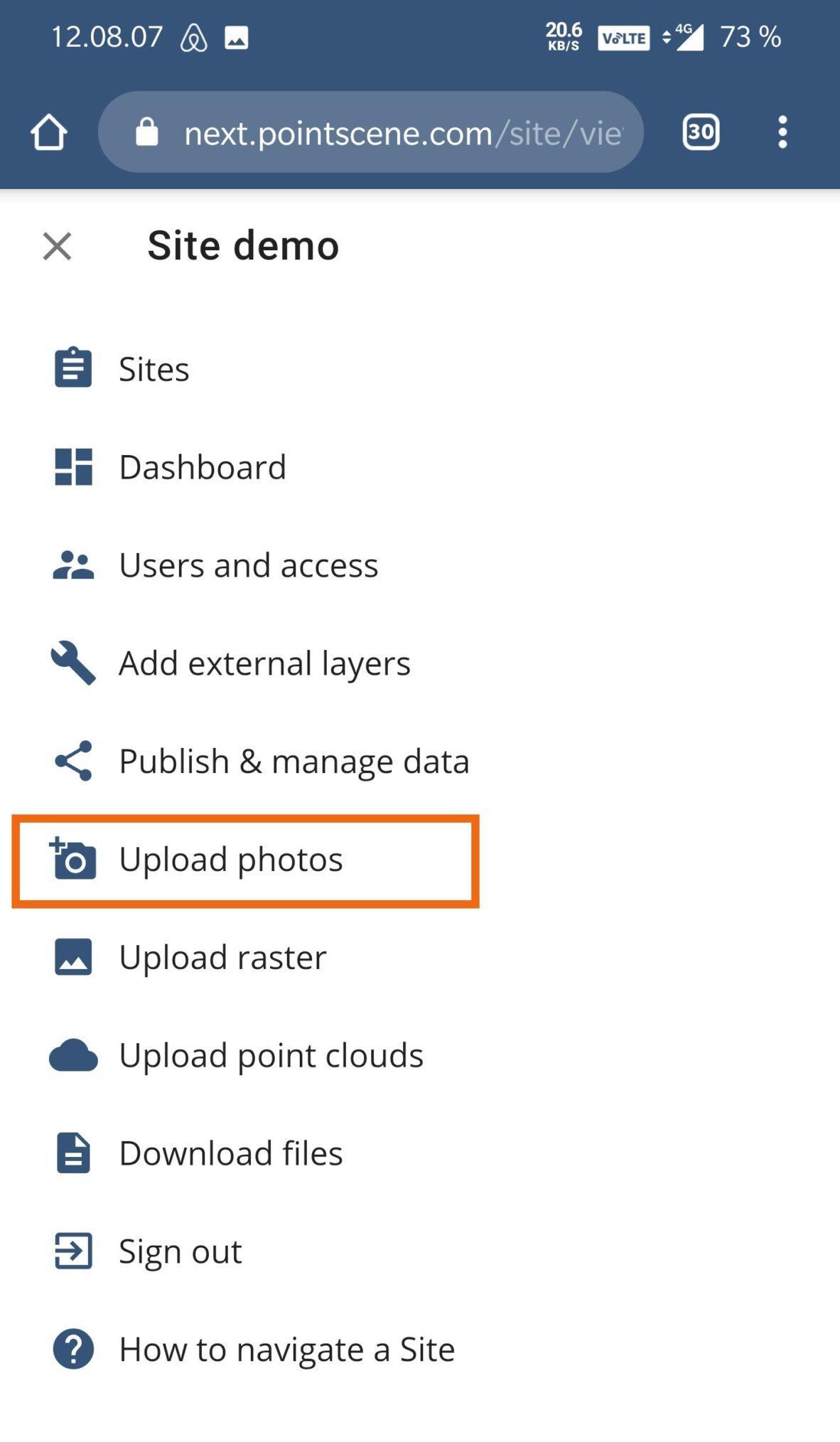Viewport: 840px width, 1442px height.
Task: Select Publish & manage data text
Action: [x=294, y=762]
